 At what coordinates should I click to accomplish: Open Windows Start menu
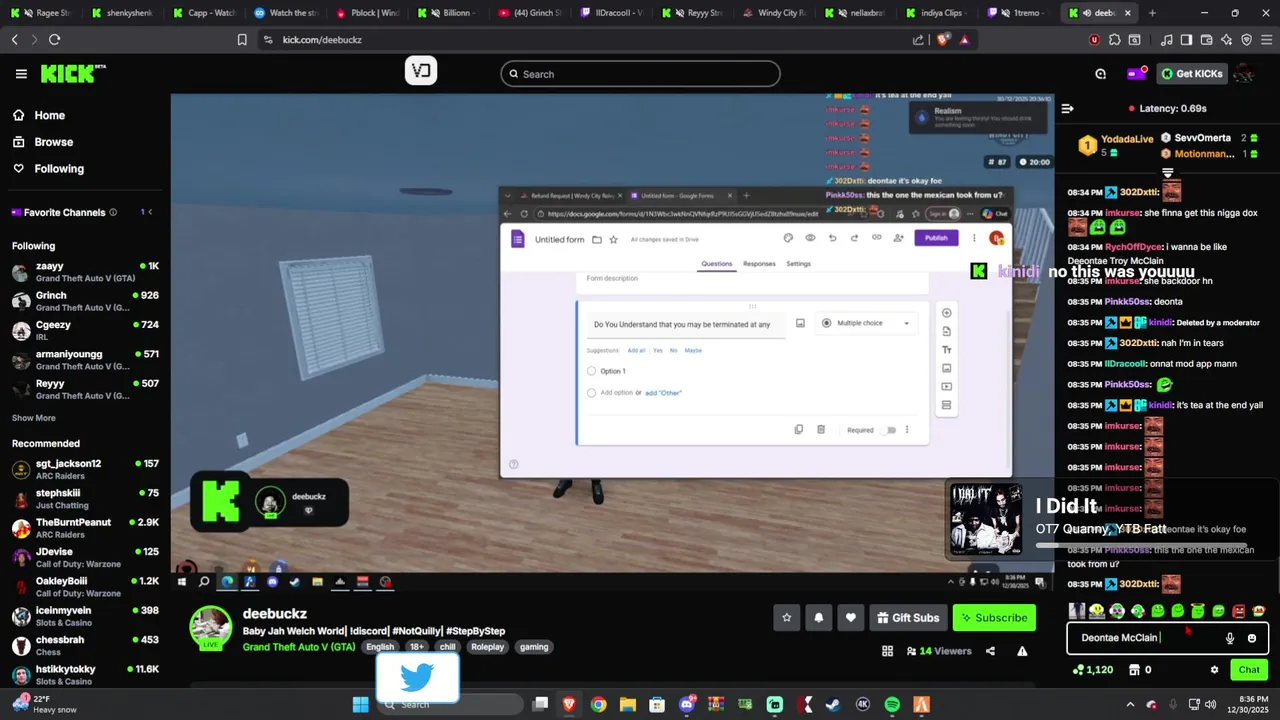(360, 705)
